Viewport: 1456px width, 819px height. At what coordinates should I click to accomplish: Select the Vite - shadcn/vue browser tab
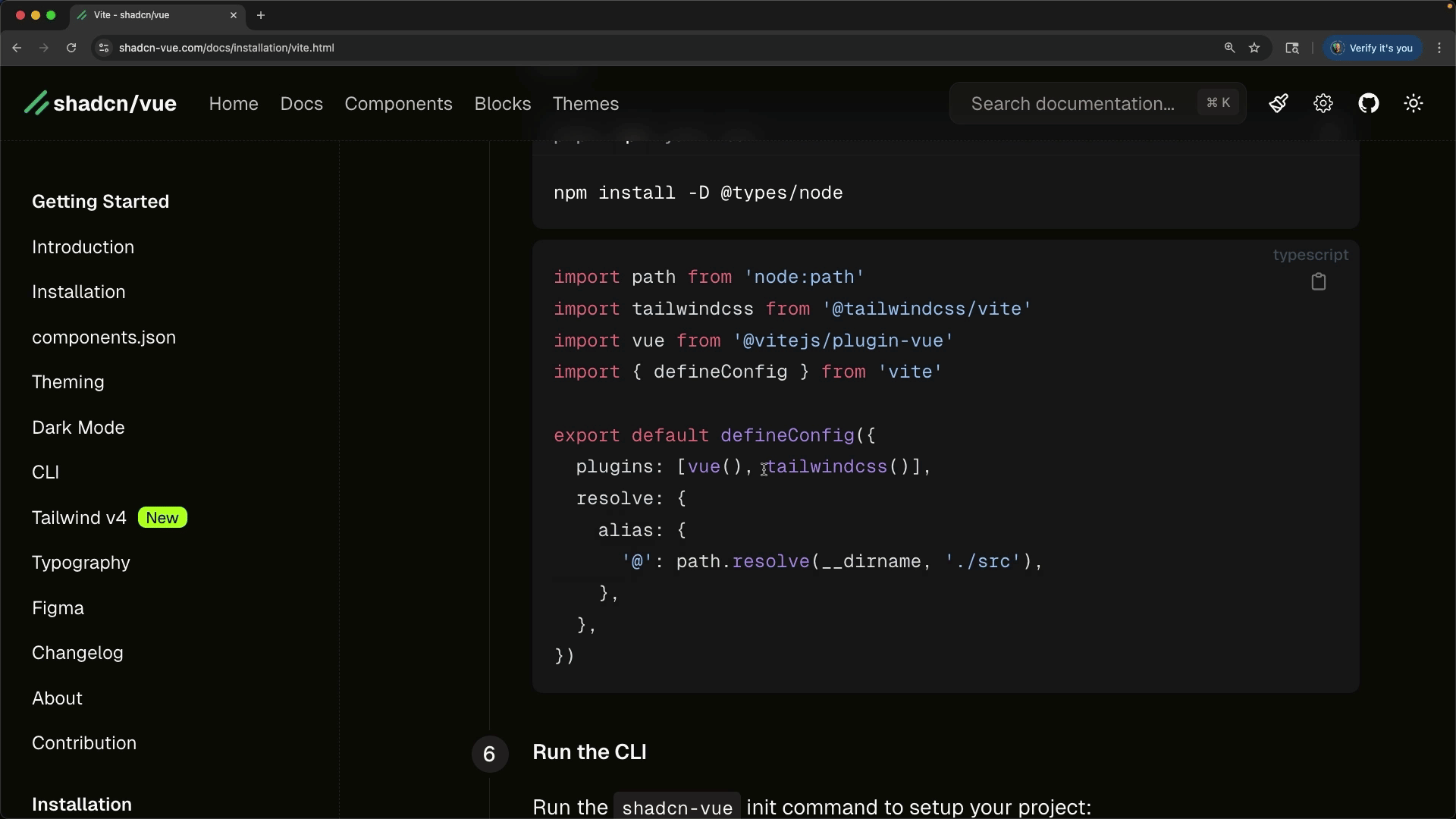click(157, 15)
